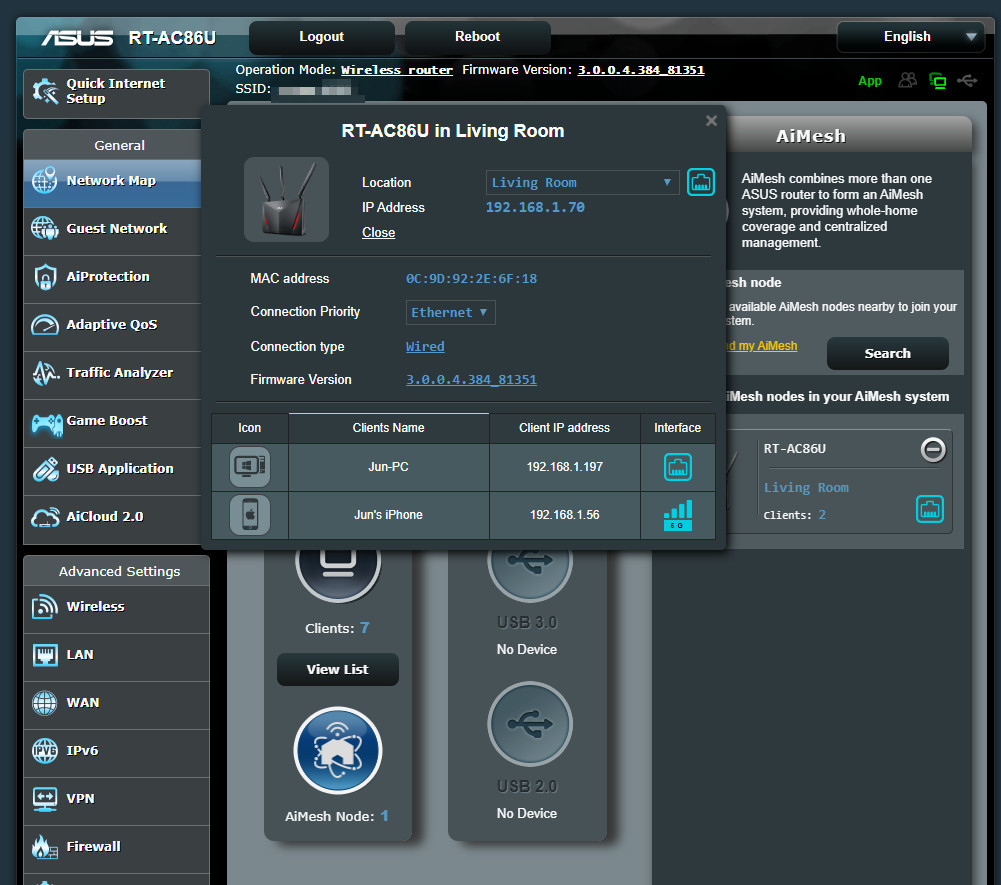Click the View List button
Image resolution: width=1001 pixels, height=885 pixels.
click(338, 670)
